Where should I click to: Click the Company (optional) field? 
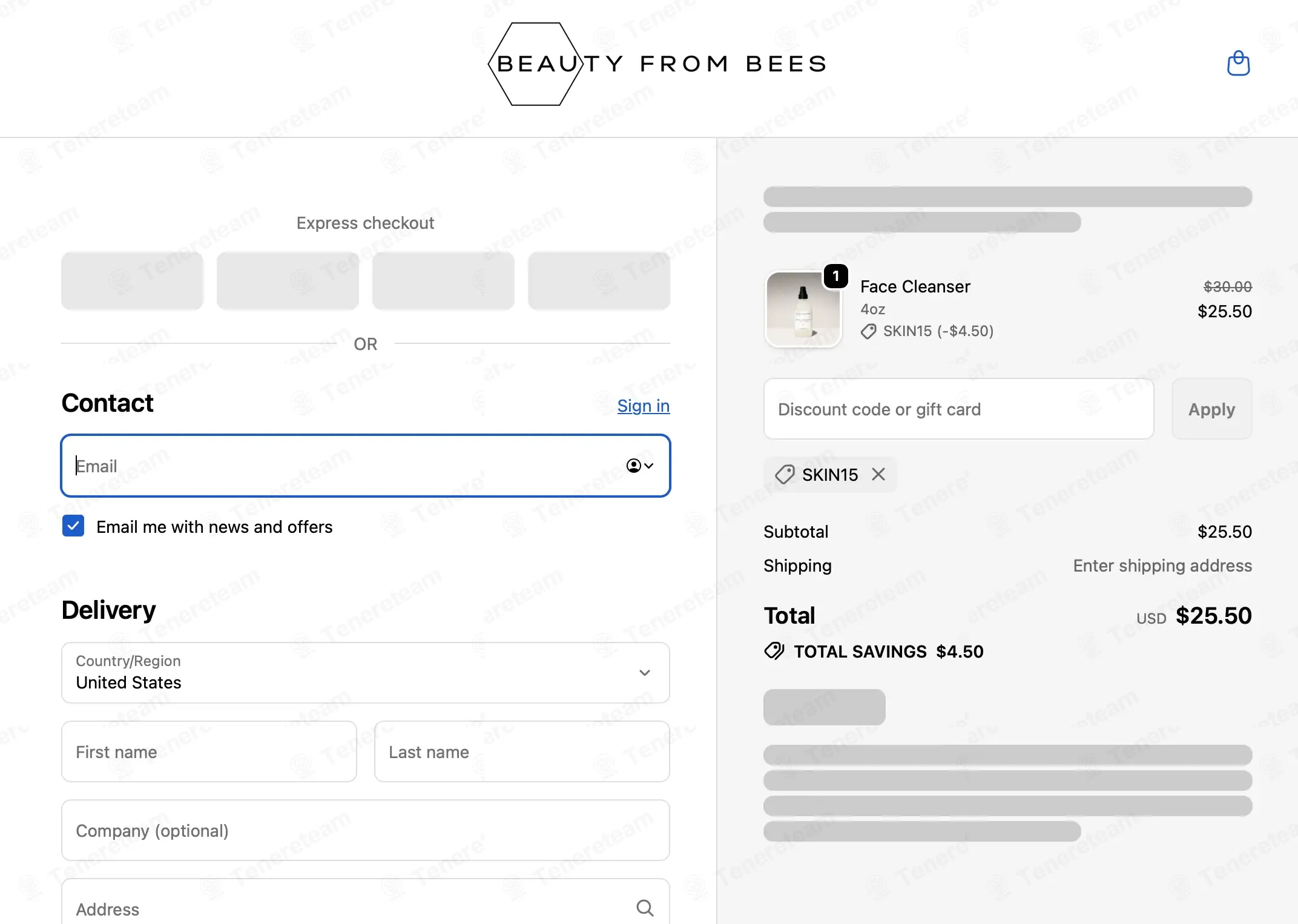366,830
